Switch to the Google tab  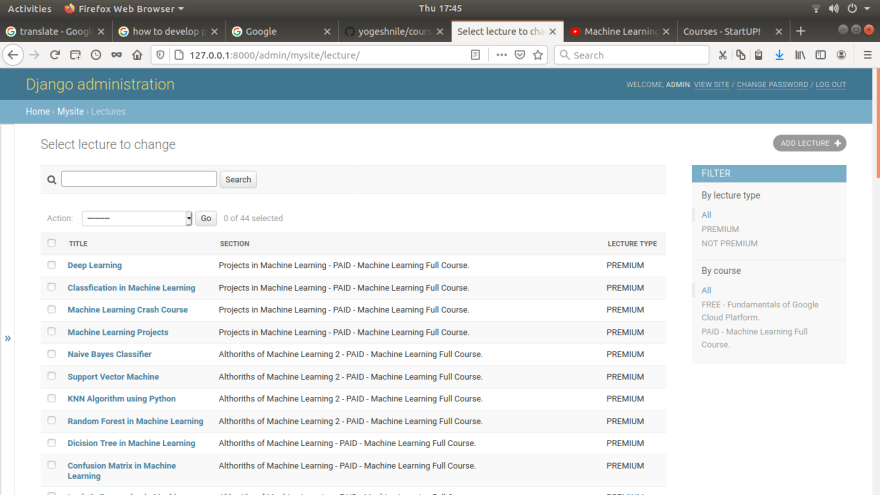coord(281,31)
